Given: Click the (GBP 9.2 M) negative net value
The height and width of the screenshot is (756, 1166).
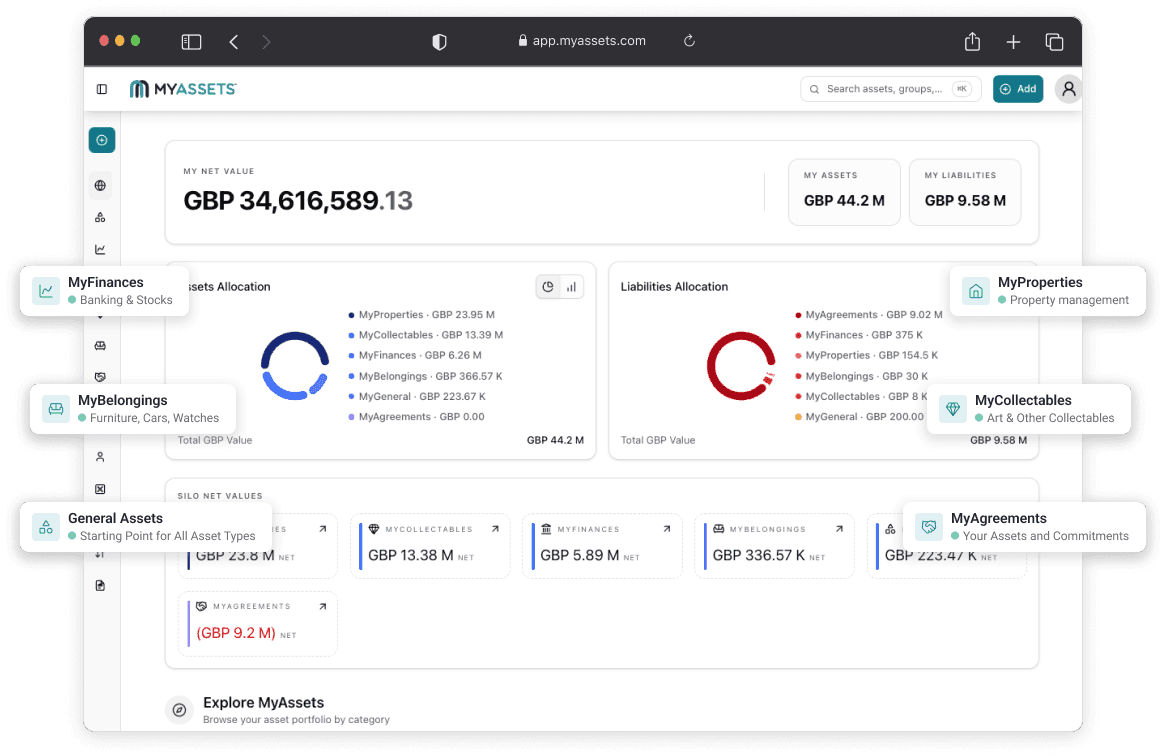Looking at the screenshot, I should (x=236, y=633).
